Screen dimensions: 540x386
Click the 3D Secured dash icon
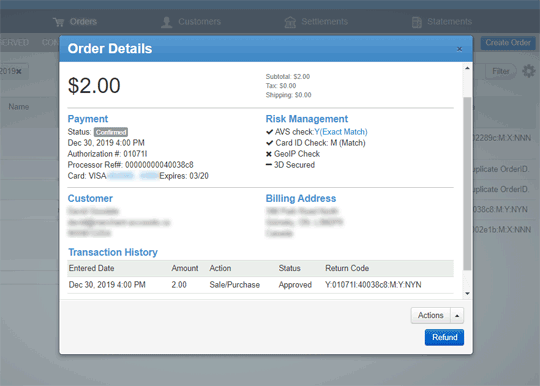[269, 165]
